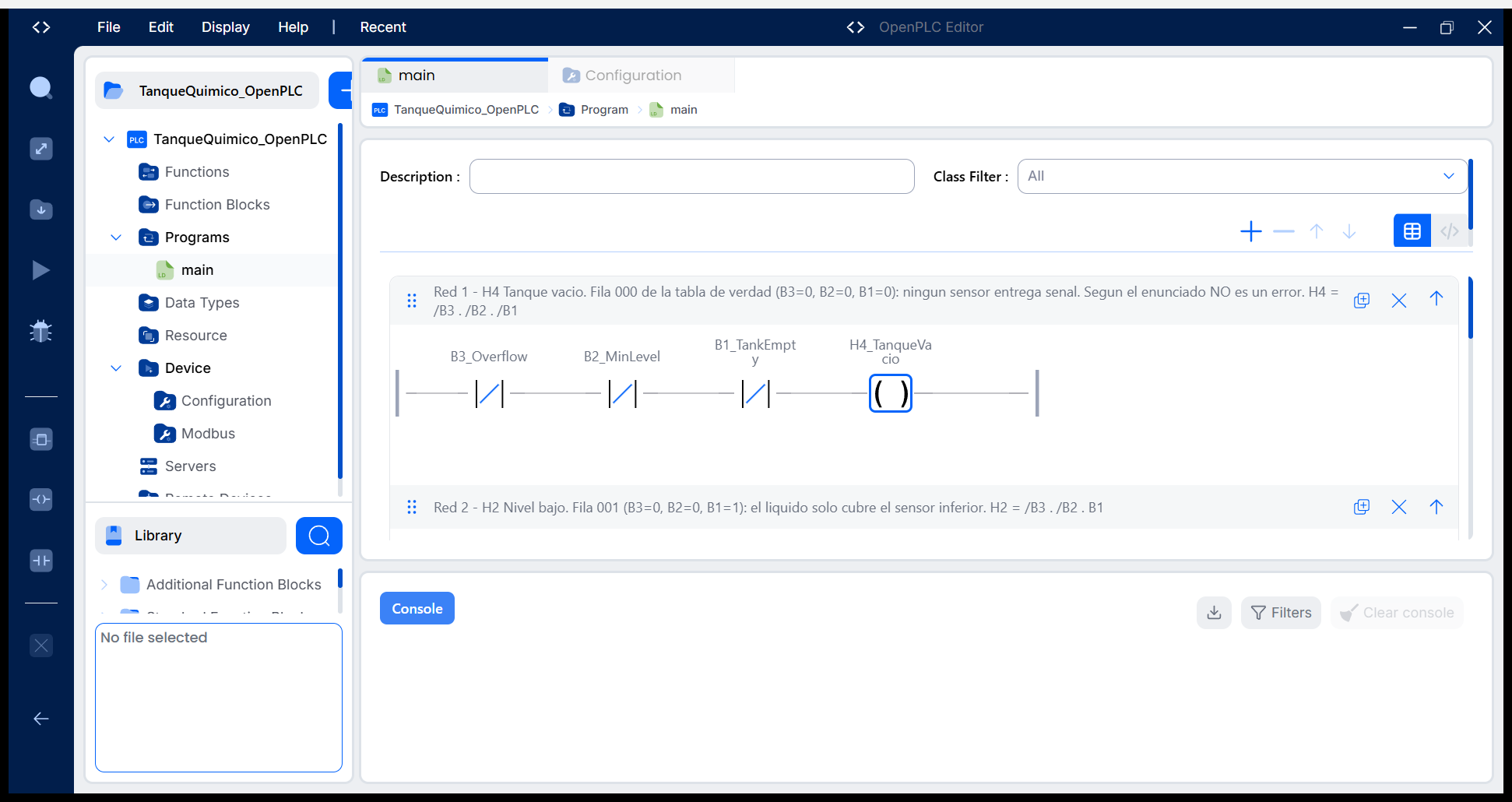
Task: Collapse Red 1 rung using up arrow
Action: pyautogui.click(x=1436, y=299)
